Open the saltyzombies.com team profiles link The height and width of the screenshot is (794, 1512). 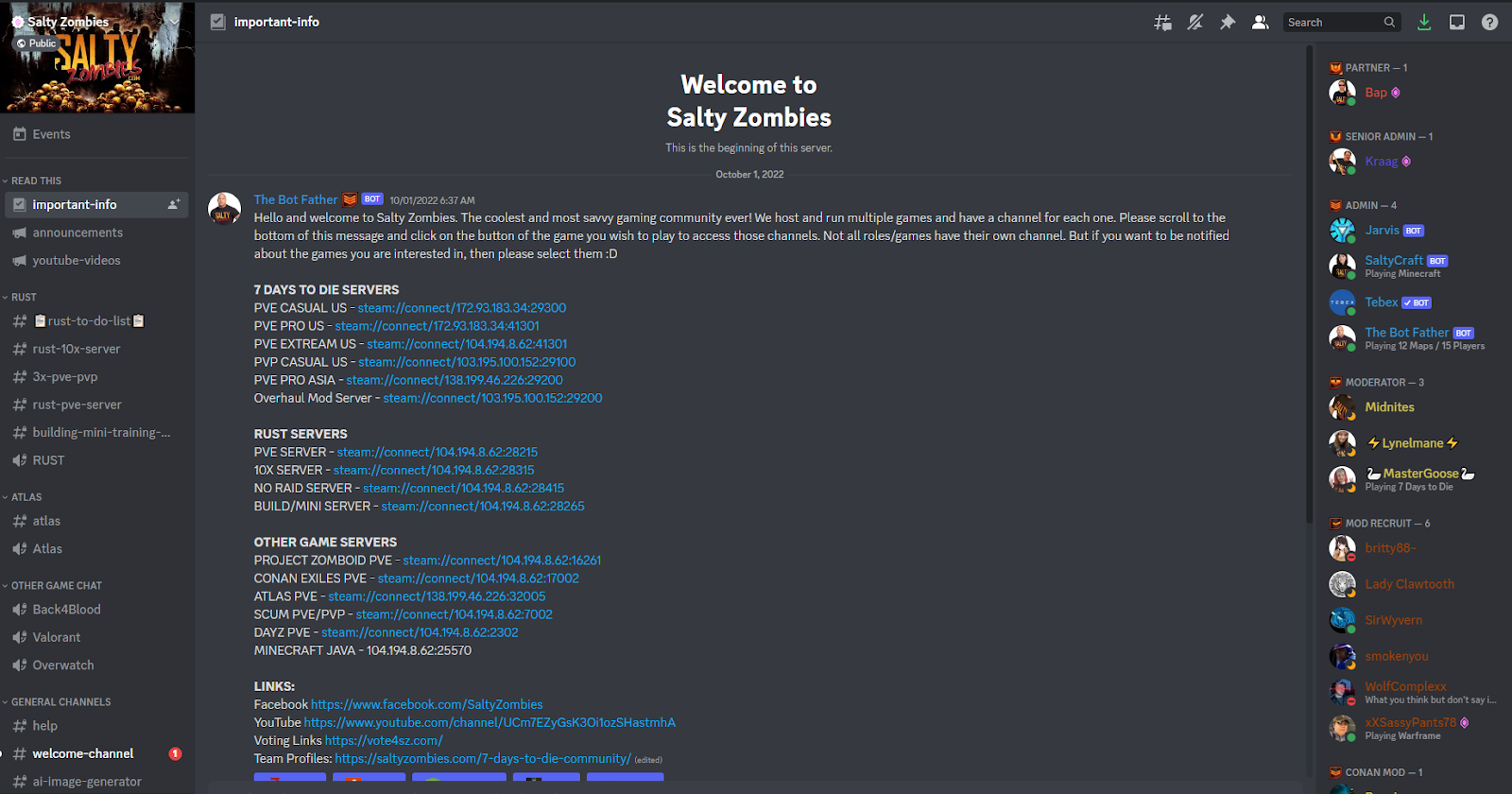(x=483, y=758)
